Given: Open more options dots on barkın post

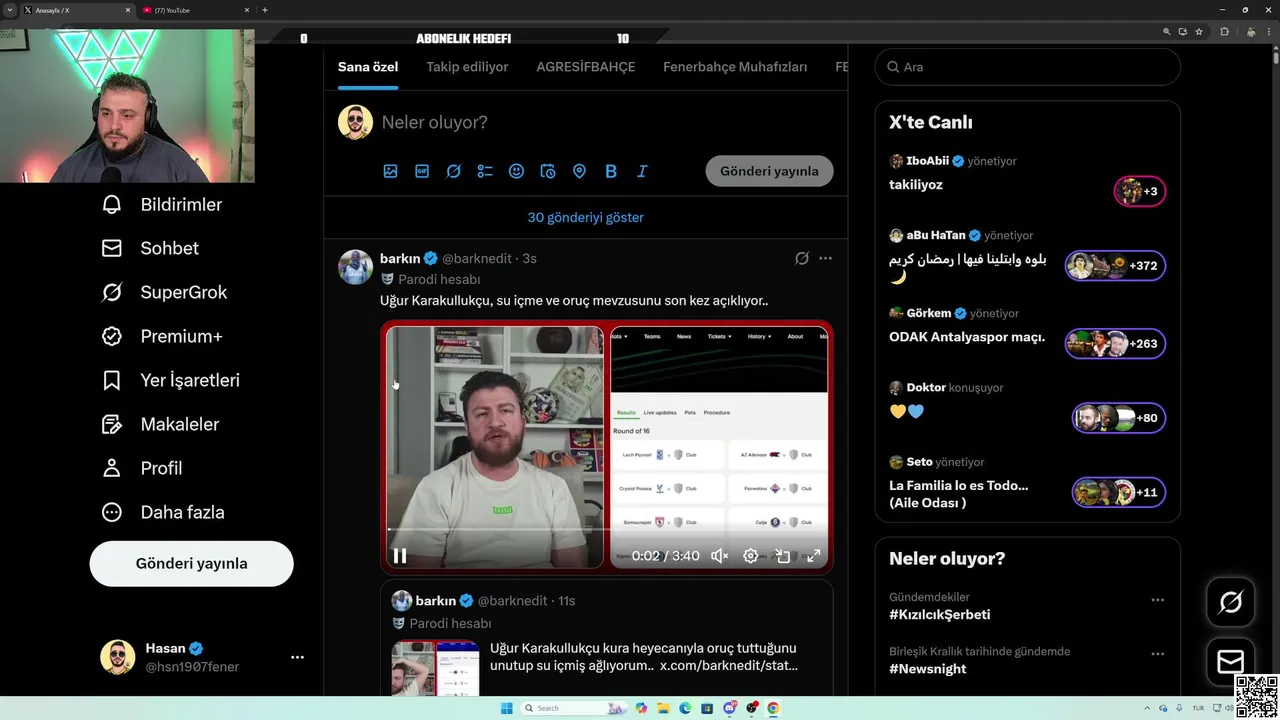Looking at the screenshot, I should [825, 258].
